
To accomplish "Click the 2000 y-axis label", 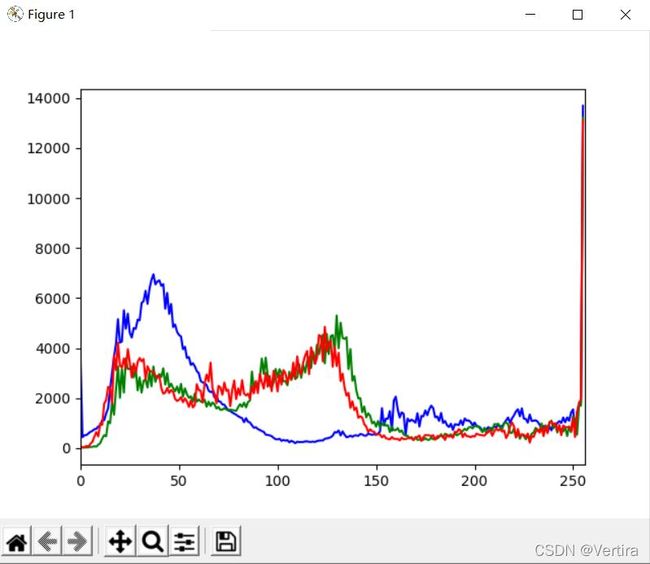I will click(52, 399).
